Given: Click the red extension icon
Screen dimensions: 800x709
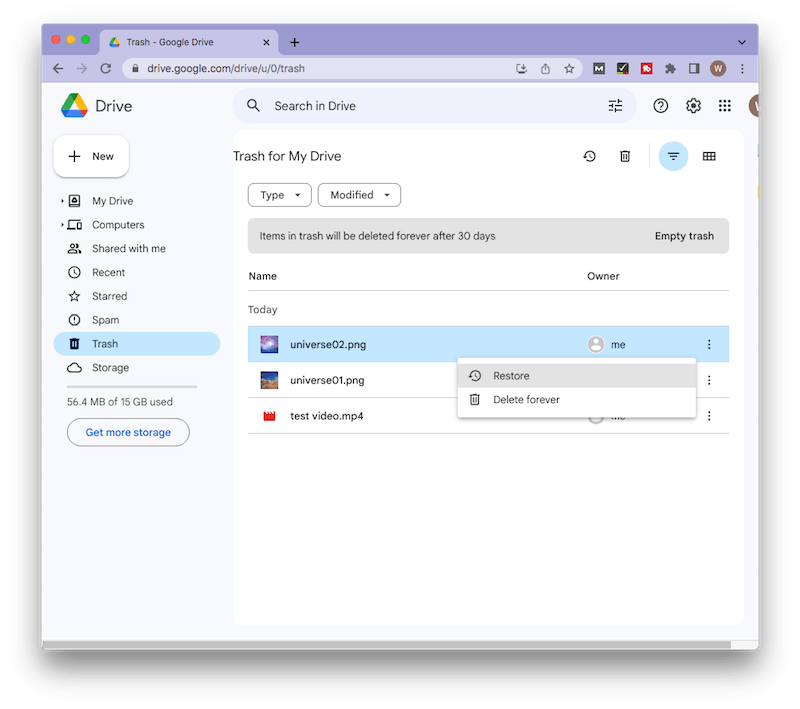Looking at the screenshot, I should pyautogui.click(x=646, y=68).
